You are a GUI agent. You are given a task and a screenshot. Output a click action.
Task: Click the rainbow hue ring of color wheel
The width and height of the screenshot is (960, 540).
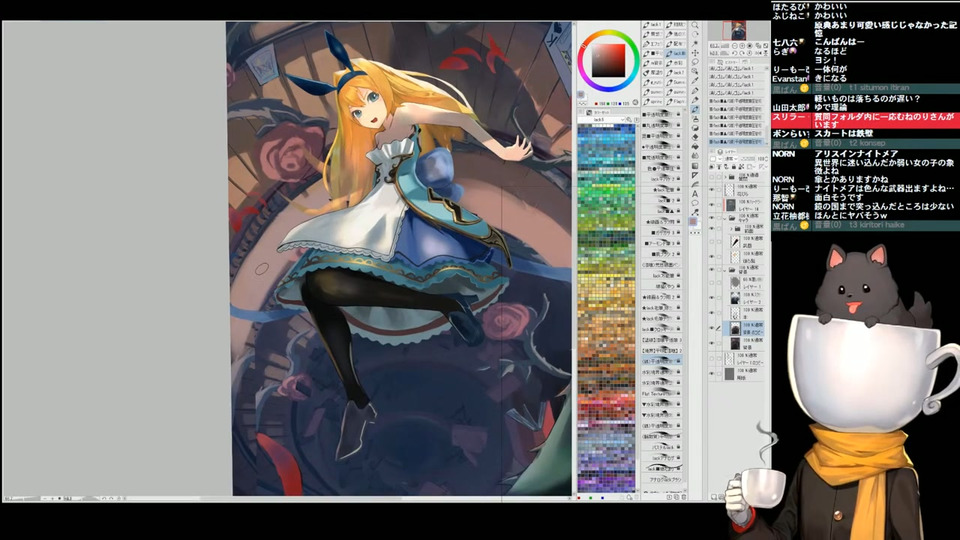pos(608,34)
